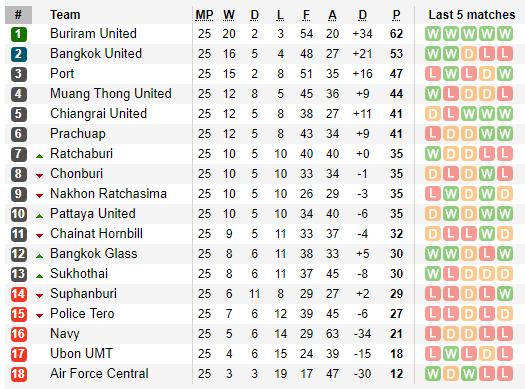Open the Buriram United team link
The image size is (525, 389).
(x=93, y=33)
